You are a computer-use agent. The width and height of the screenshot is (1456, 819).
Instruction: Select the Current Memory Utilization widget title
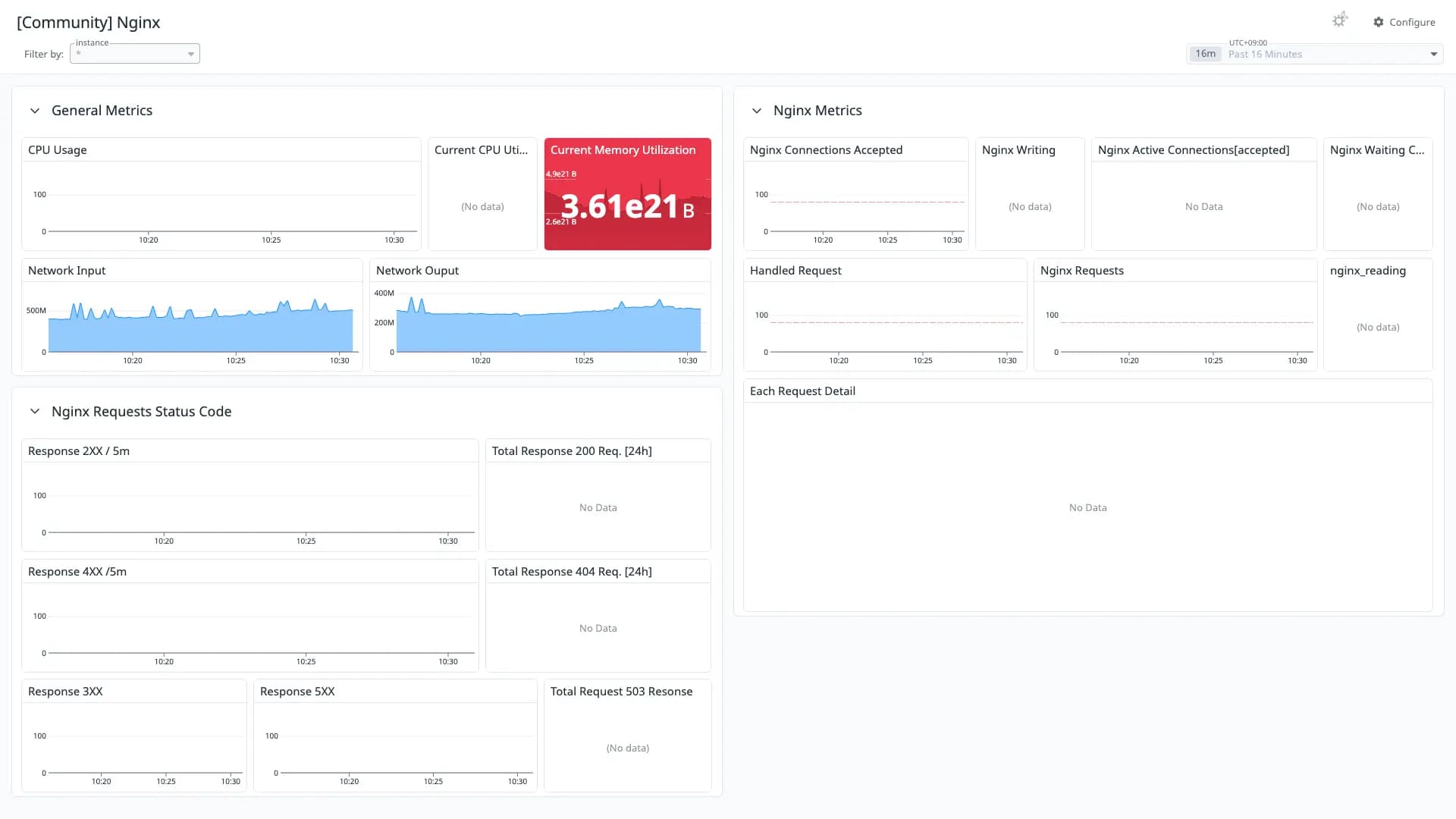623,150
